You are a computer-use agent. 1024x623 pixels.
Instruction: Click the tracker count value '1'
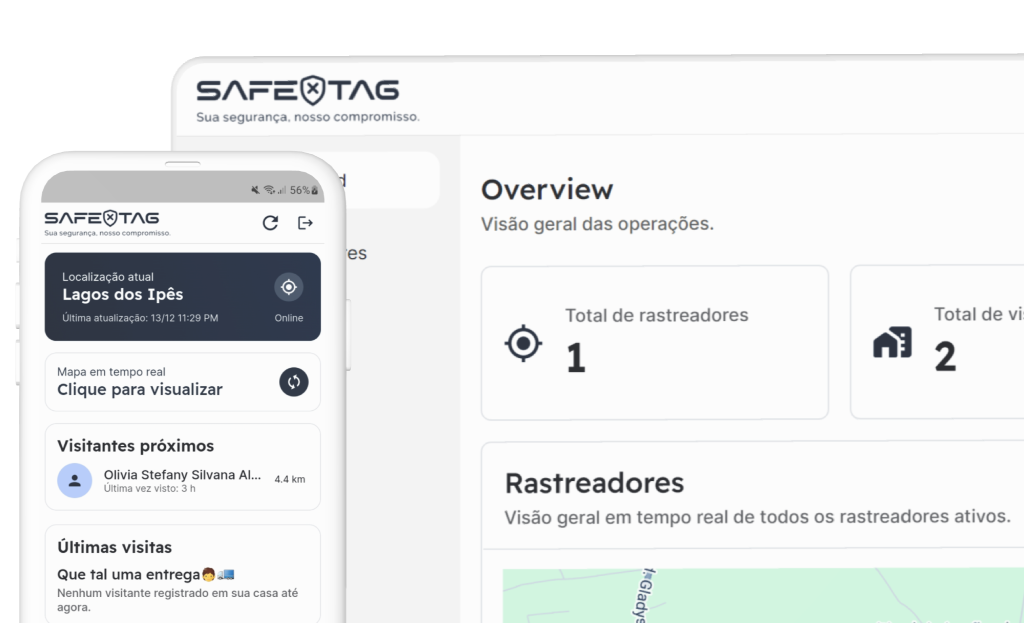[576, 358]
